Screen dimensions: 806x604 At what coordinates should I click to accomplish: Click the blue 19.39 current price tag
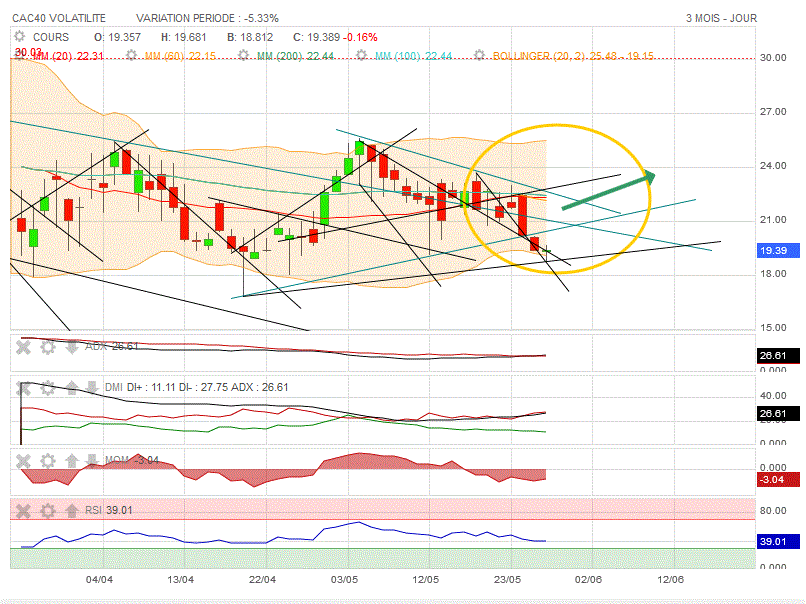(779, 251)
